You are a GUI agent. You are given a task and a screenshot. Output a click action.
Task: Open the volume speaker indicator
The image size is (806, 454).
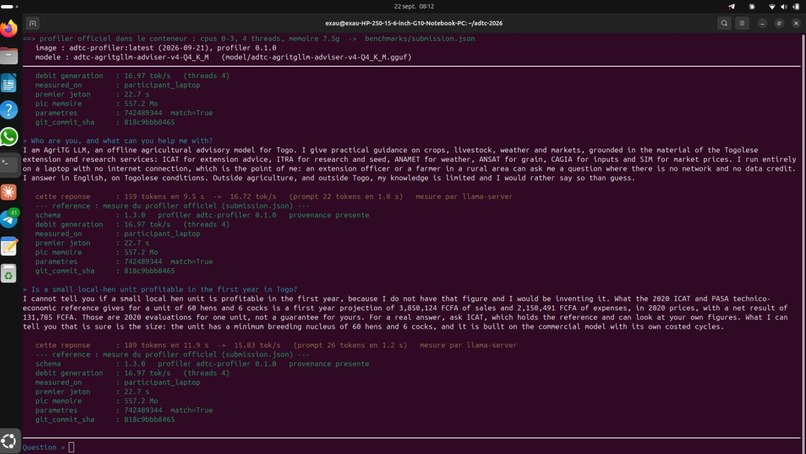(x=784, y=7)
